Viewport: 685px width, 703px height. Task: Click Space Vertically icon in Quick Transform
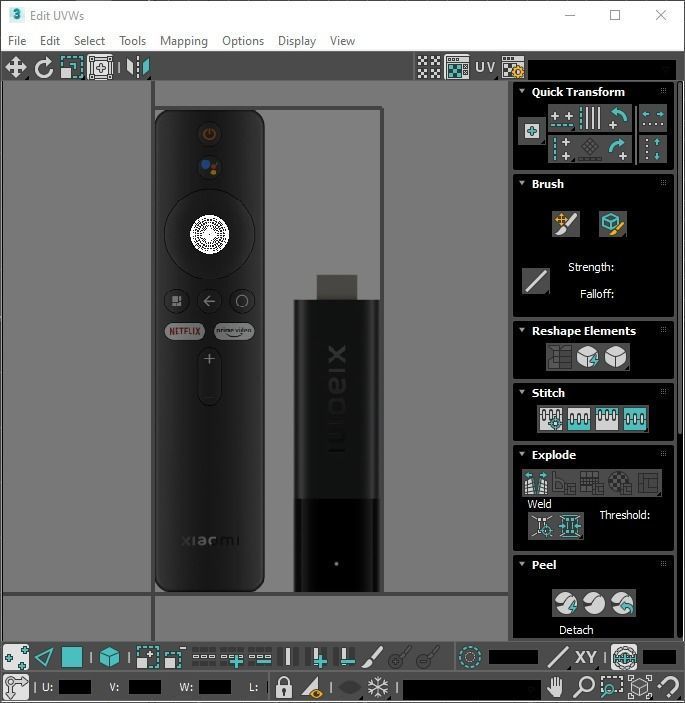[x=653, y=149]
